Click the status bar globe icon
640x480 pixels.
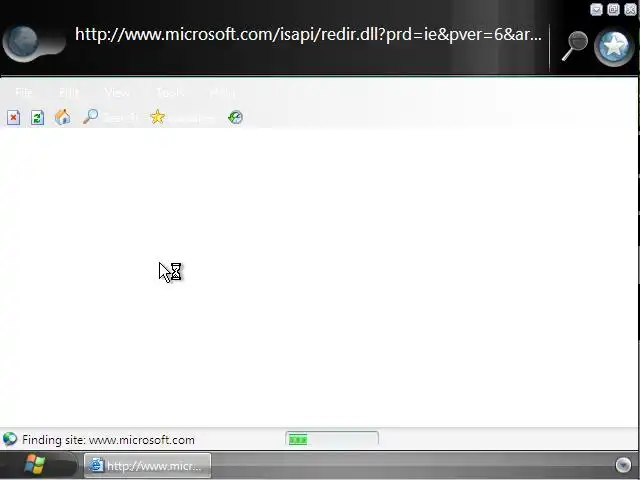coord(10,440)
